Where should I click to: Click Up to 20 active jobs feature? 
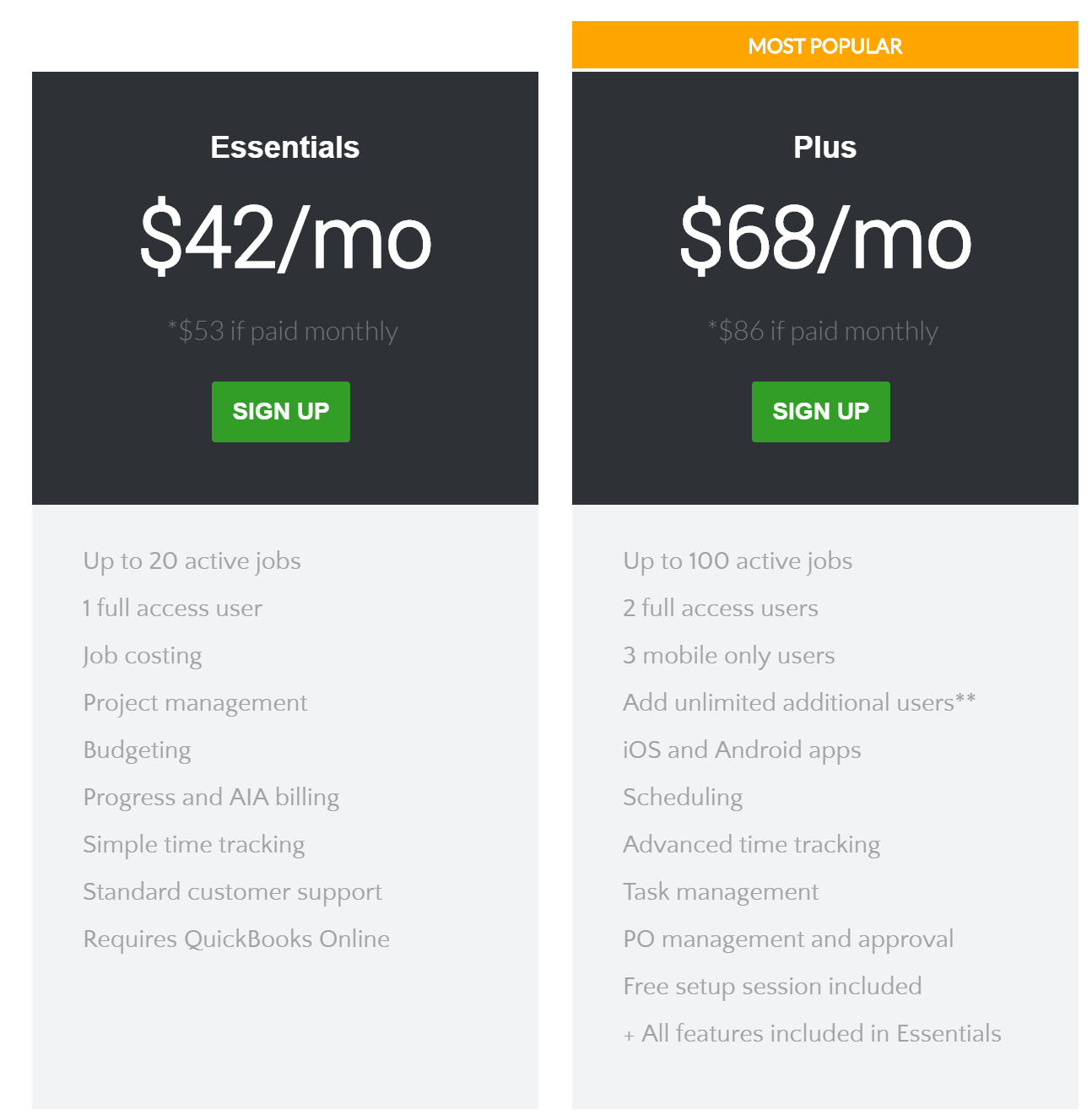click(x=192, y=561)
